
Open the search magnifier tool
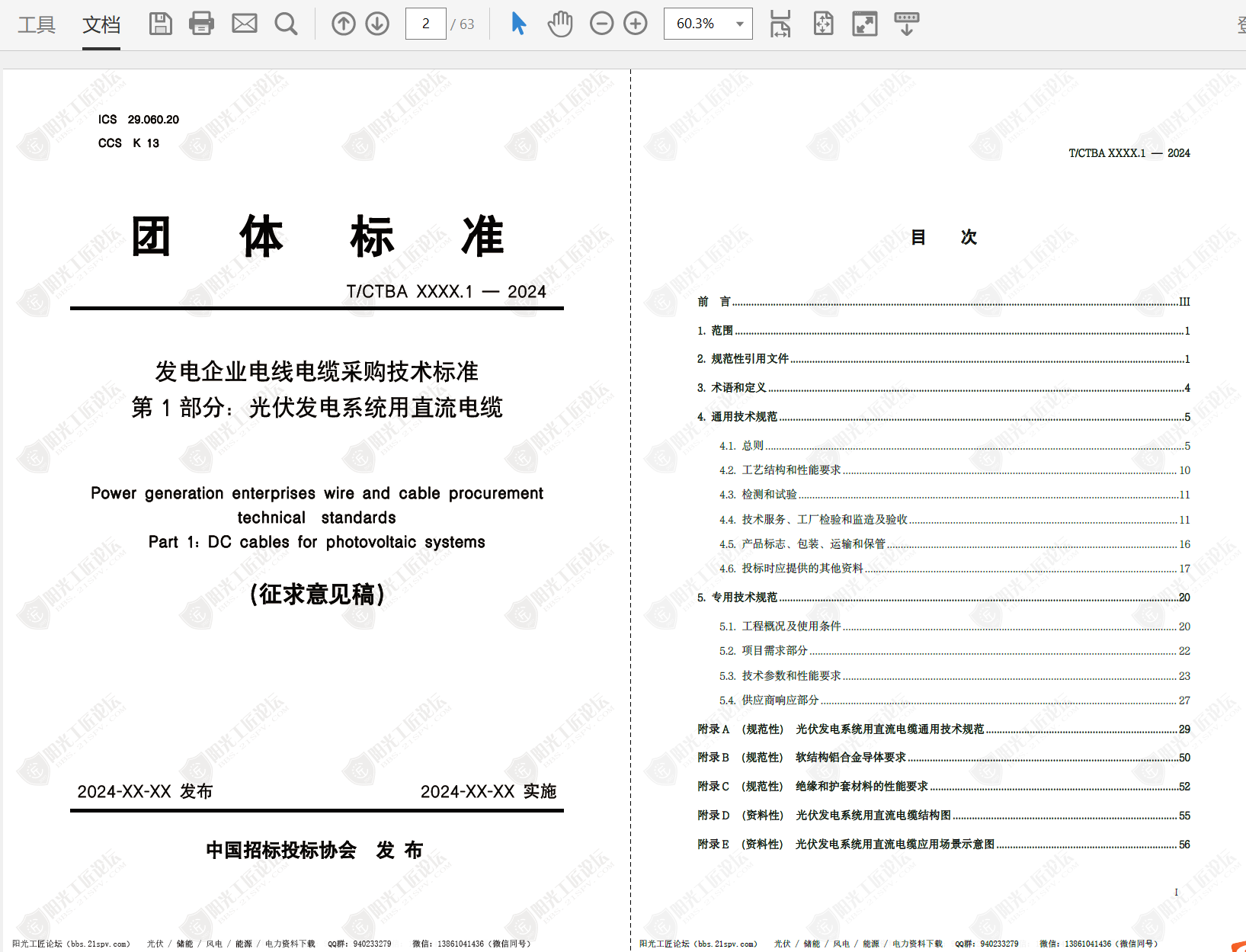tap(286, 24)
